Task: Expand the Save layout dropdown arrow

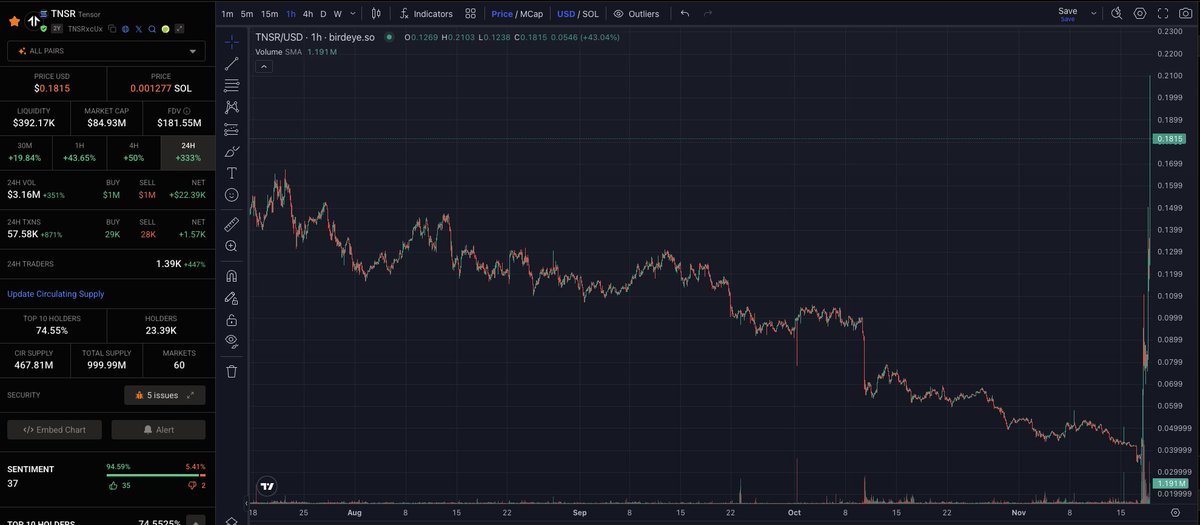Action: (1094, 14)
